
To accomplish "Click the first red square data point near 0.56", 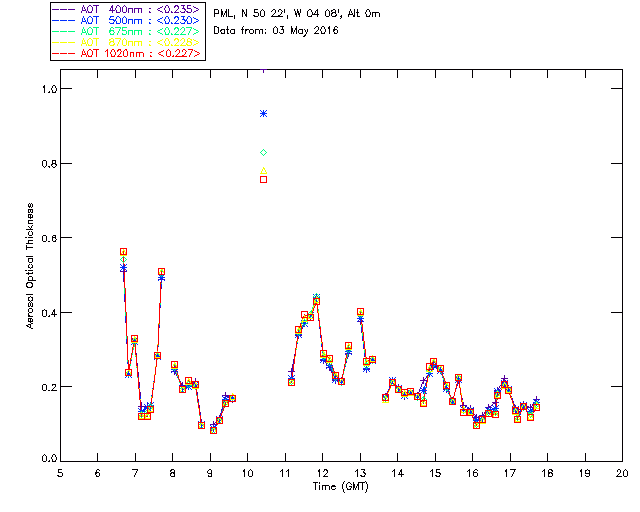I will 123,252.
